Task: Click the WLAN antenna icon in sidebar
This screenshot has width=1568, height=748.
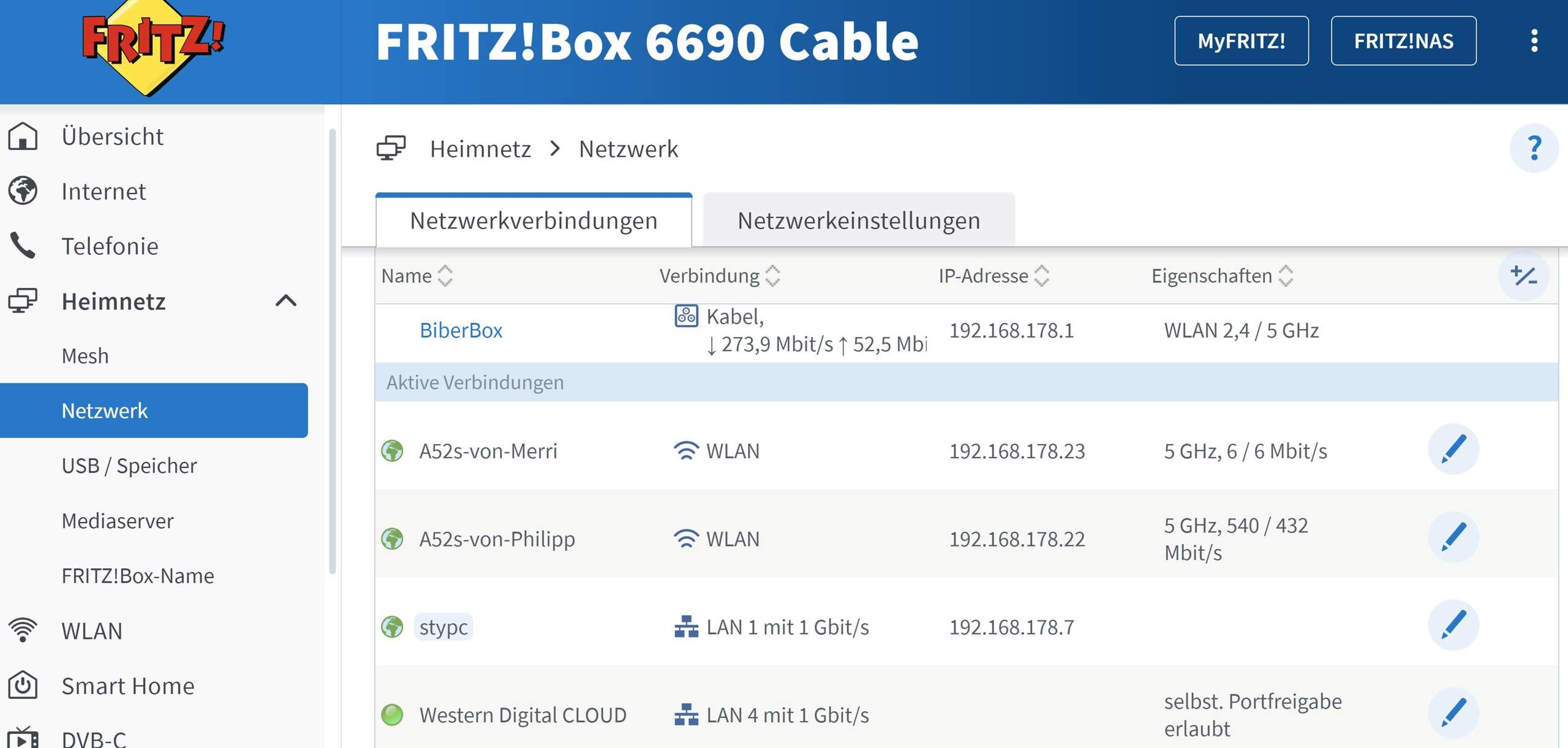Action: 22,630
